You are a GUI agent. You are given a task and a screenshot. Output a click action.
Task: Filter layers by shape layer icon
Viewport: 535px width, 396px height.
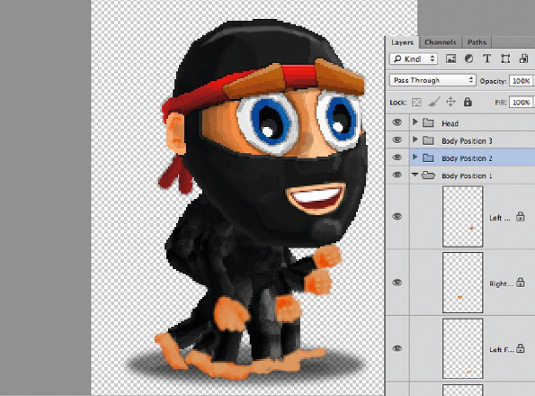[505, 59]
